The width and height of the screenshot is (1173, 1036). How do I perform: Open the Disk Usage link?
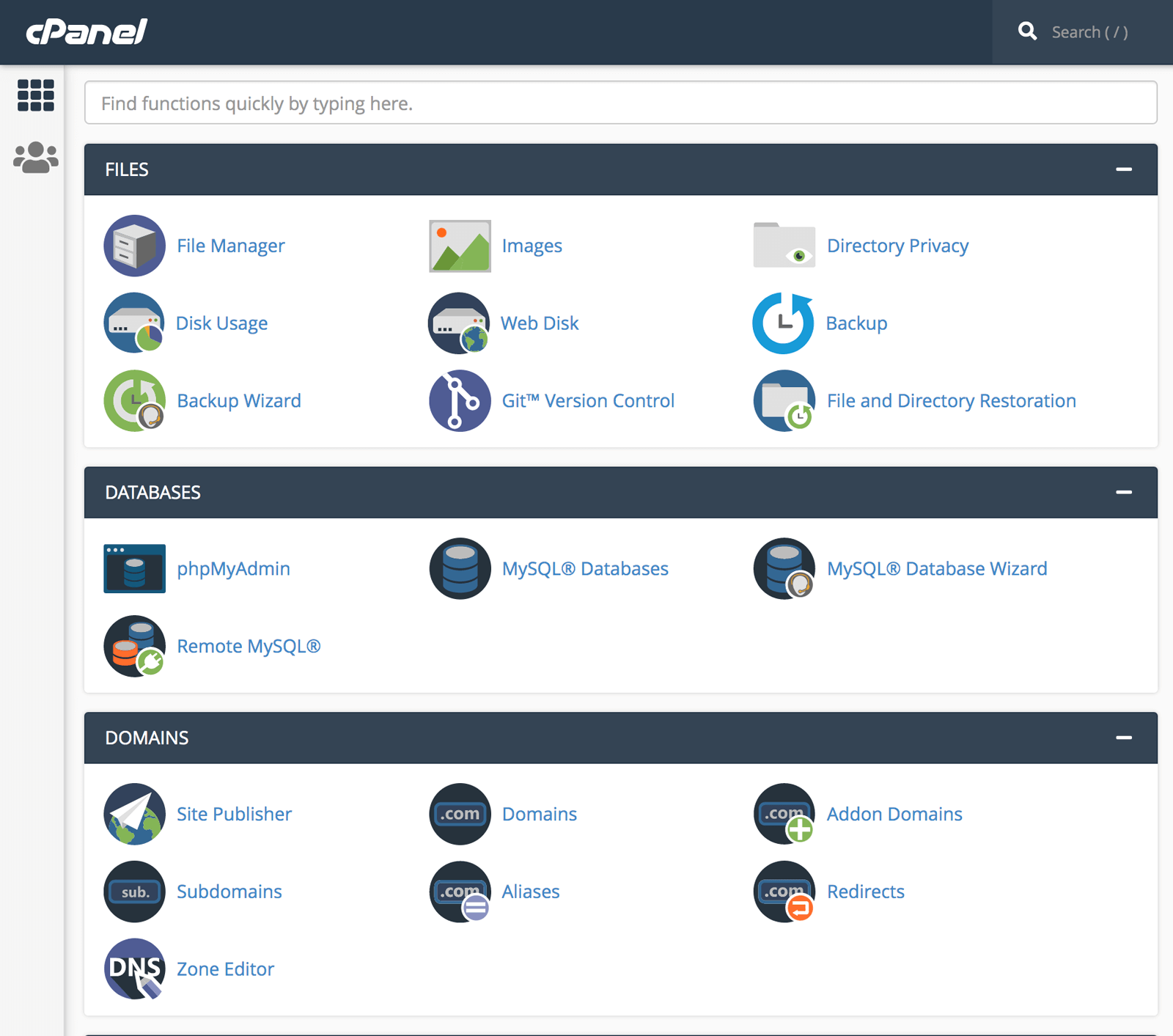[x=222, y=323]
